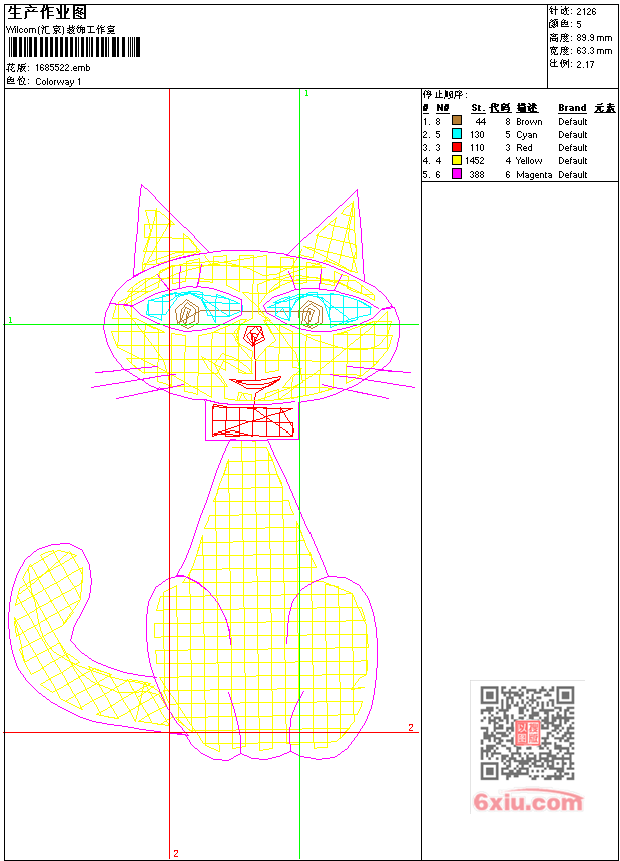Screen dimensions: 620x861
Task: Click the stitch count 388 in Magenta row
Action: pyautogui.click(x=477, y=174)
